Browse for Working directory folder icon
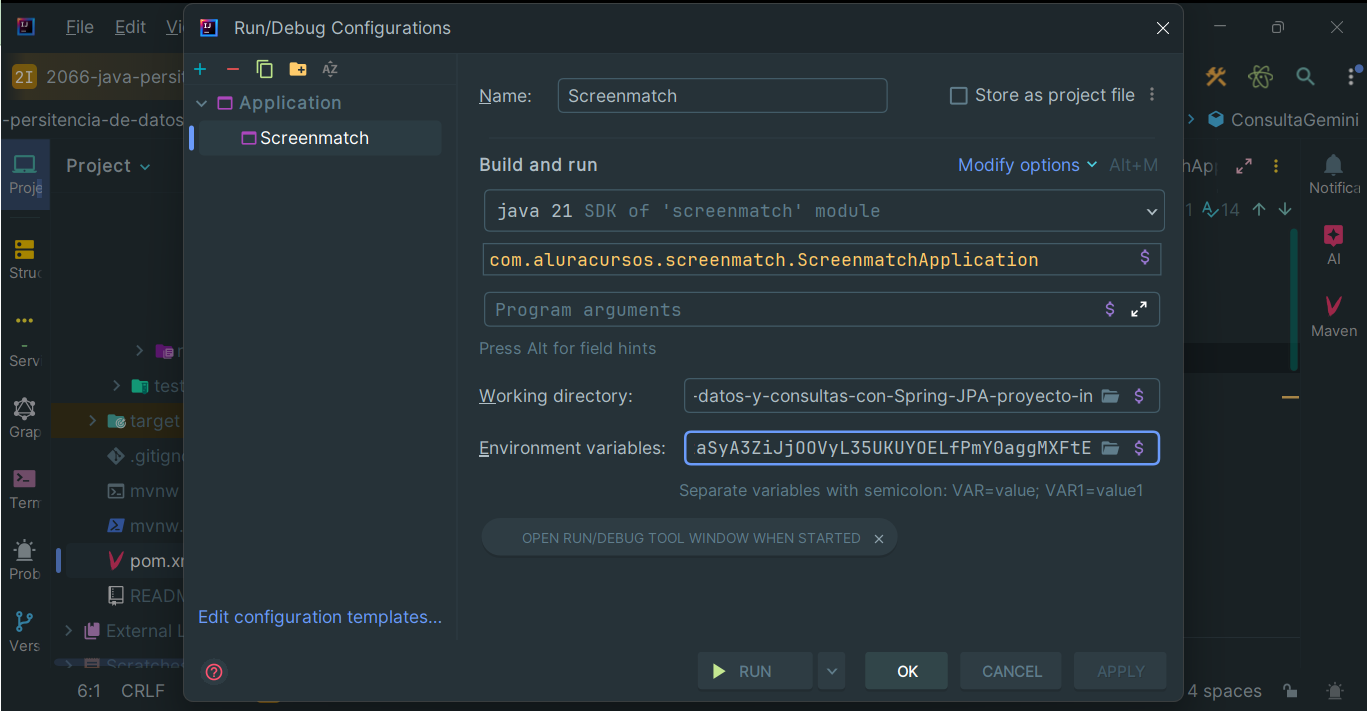The height and width of the screenshot is (711, 1367). pyautogui.click(x=1110, y=396)
